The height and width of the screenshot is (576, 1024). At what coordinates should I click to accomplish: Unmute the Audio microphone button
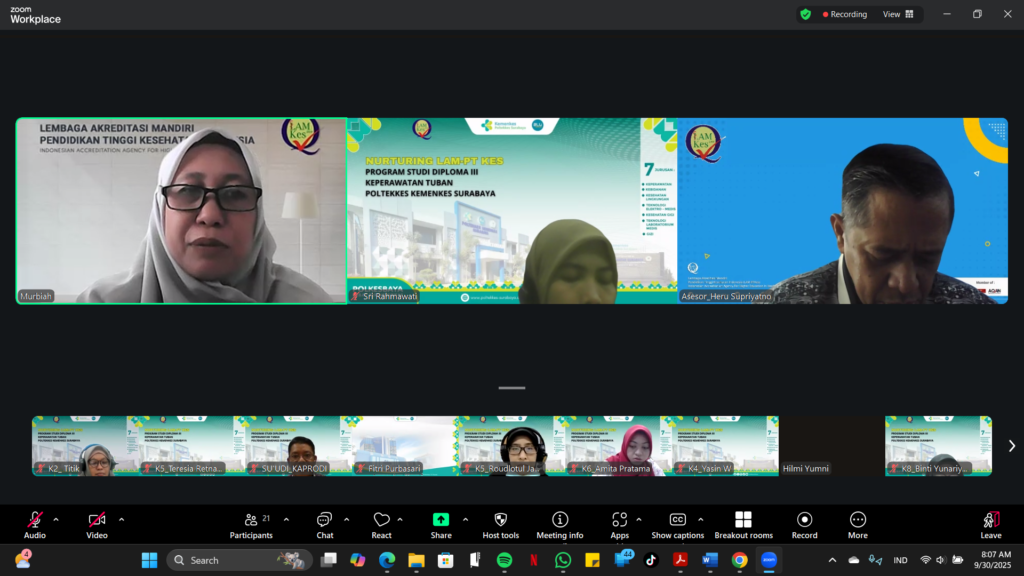35,524
